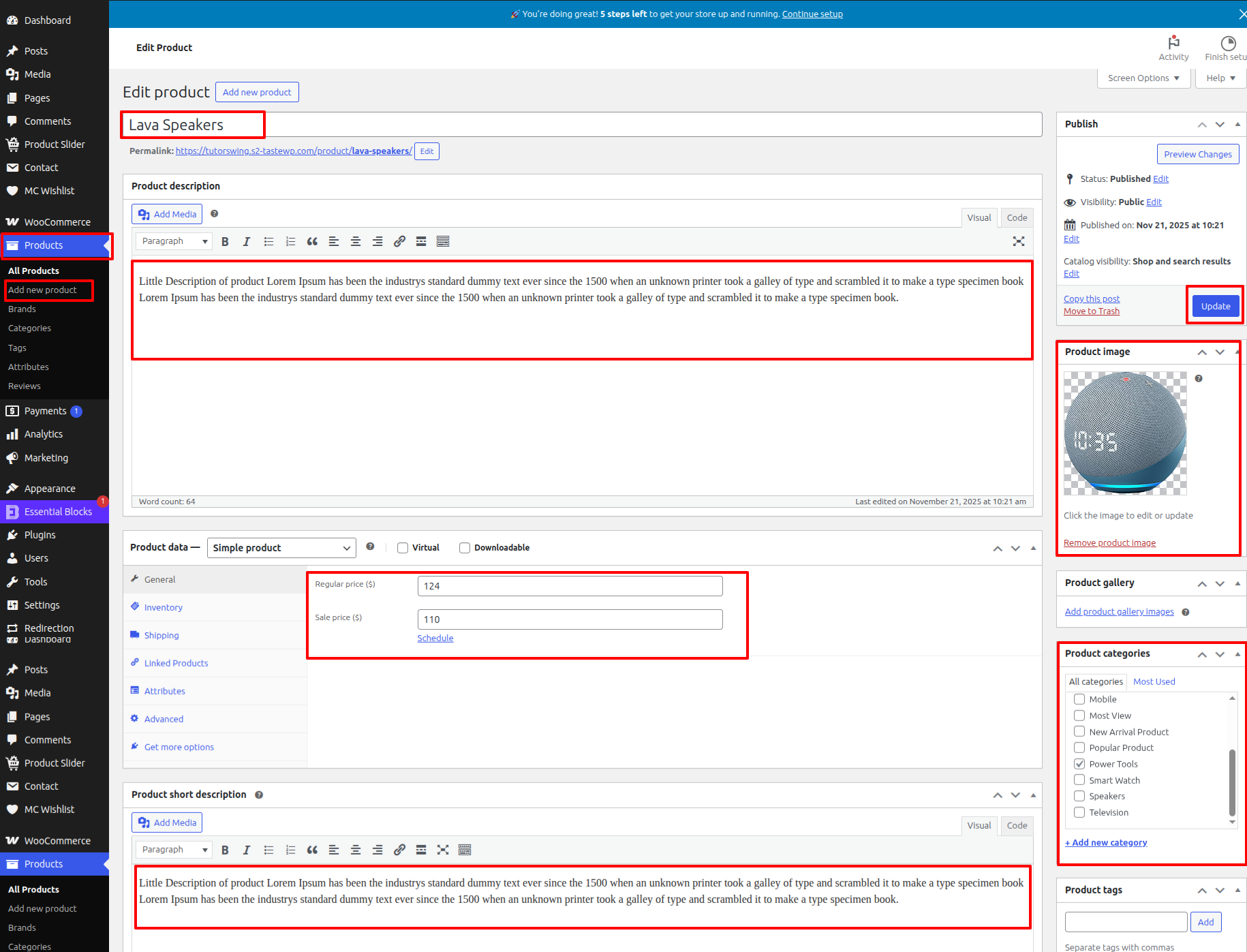
Task: Click the Regular price input field
Action: click(570, 586)
